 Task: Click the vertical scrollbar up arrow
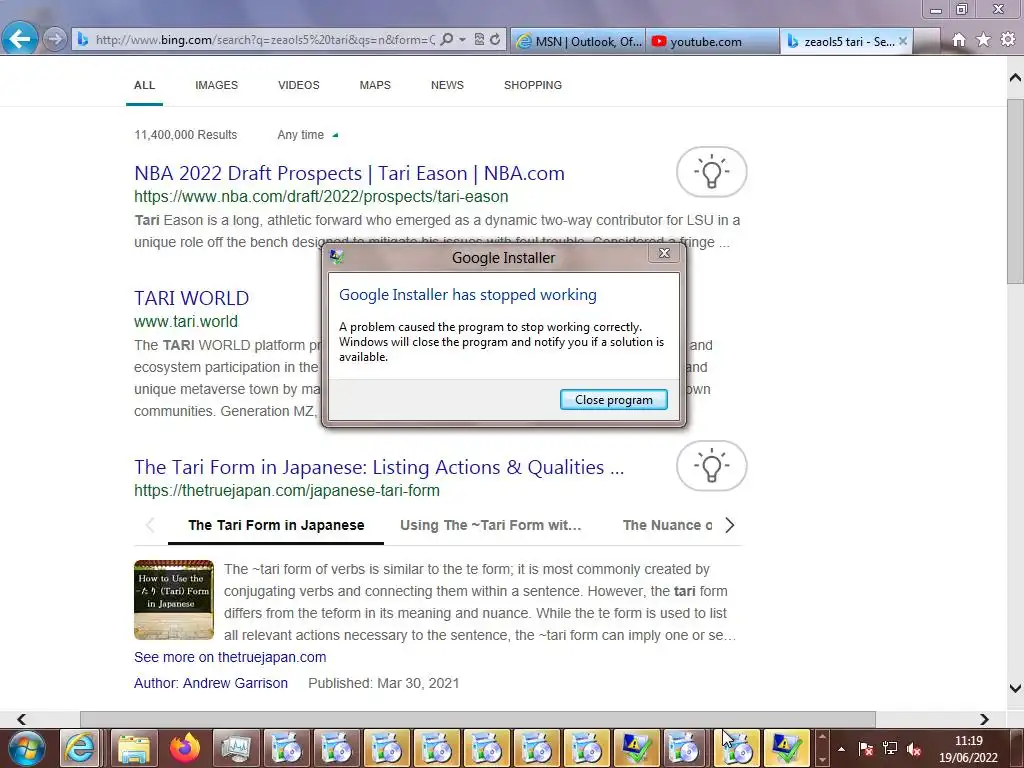pyautogui.click(x=1015, y=78)
